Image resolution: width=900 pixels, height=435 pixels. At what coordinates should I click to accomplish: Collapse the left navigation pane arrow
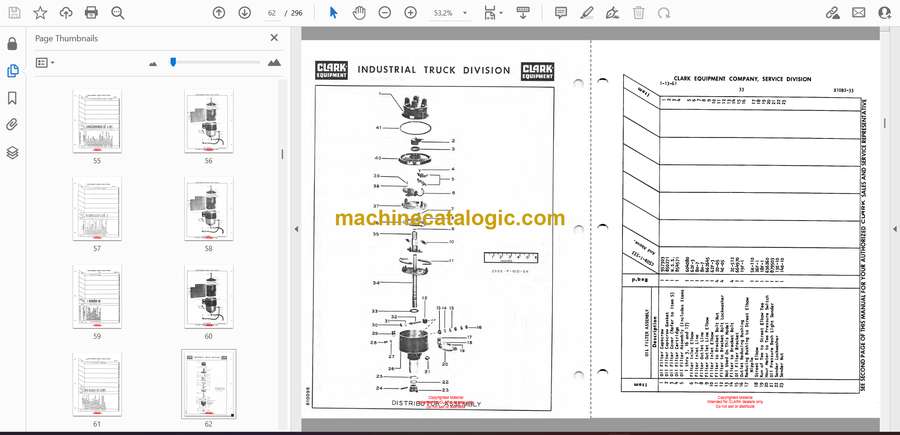[x=296, y=229]
